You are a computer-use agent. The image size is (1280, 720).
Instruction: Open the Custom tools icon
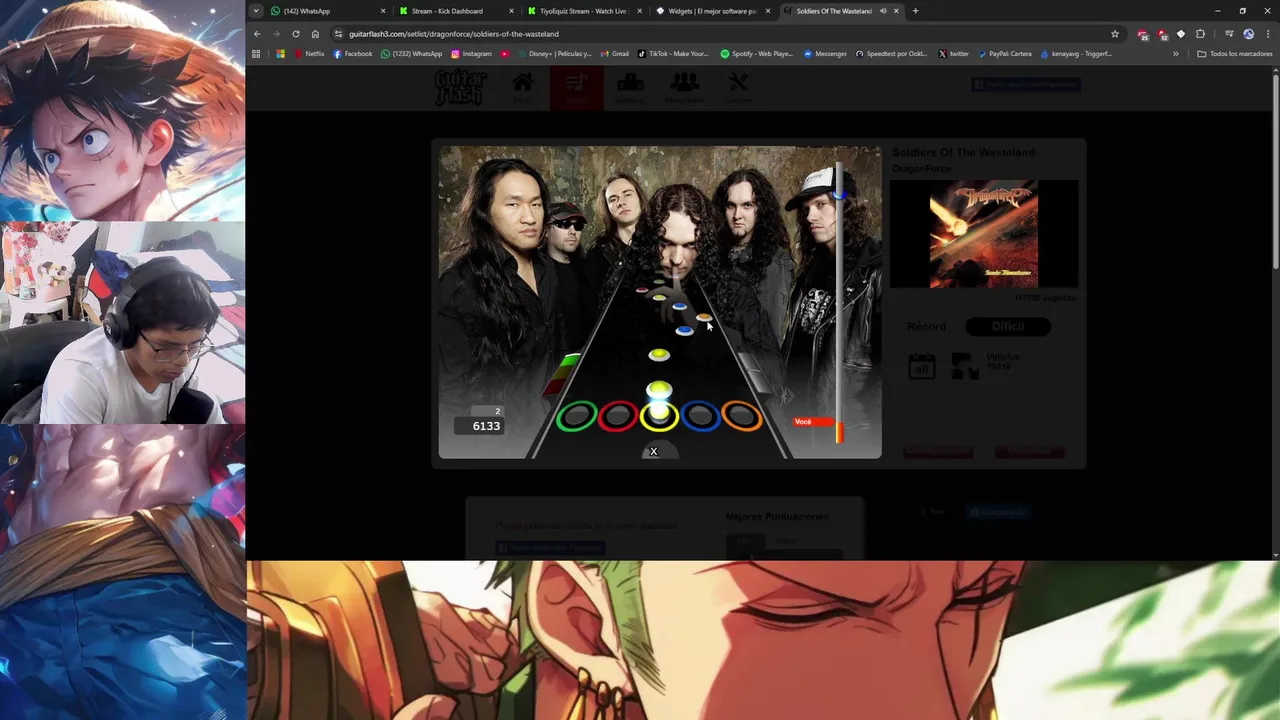click(x=738, y=88)
